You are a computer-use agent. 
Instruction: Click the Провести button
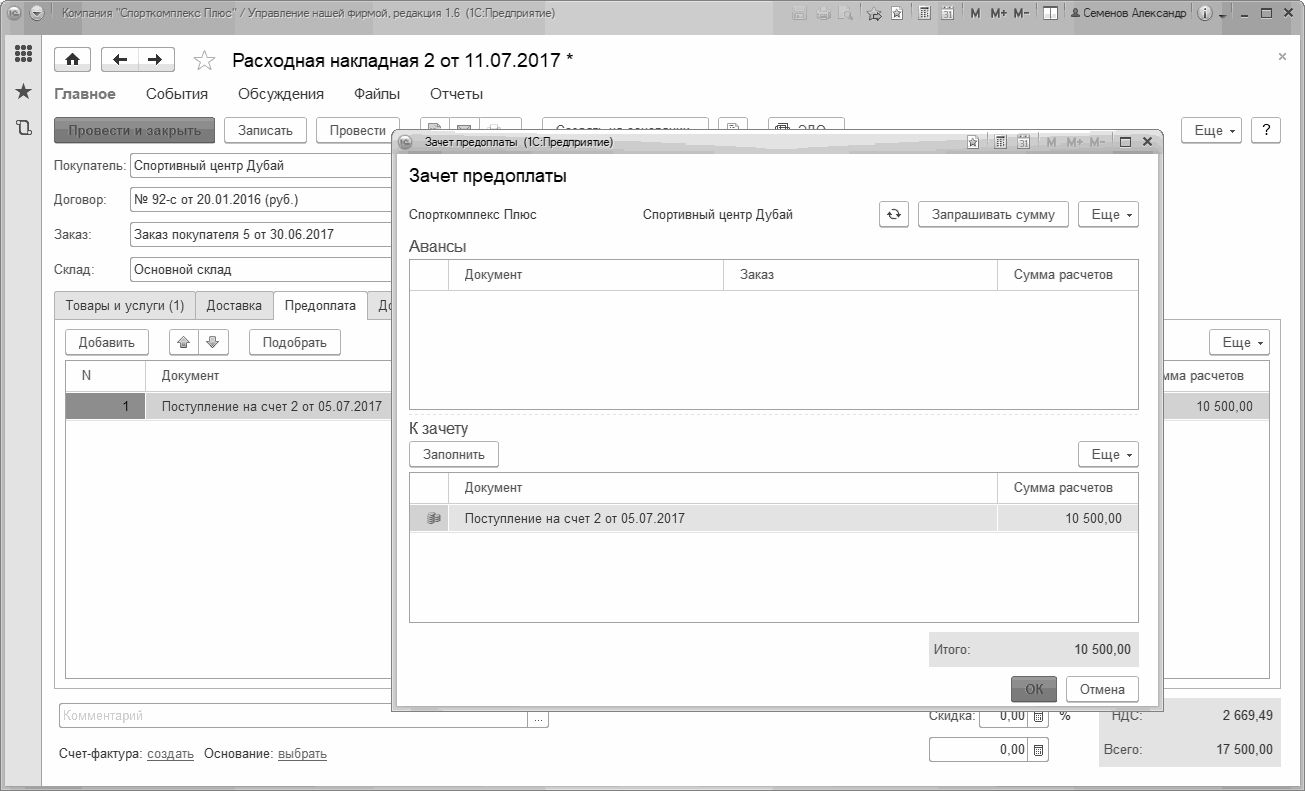point(358,130)
